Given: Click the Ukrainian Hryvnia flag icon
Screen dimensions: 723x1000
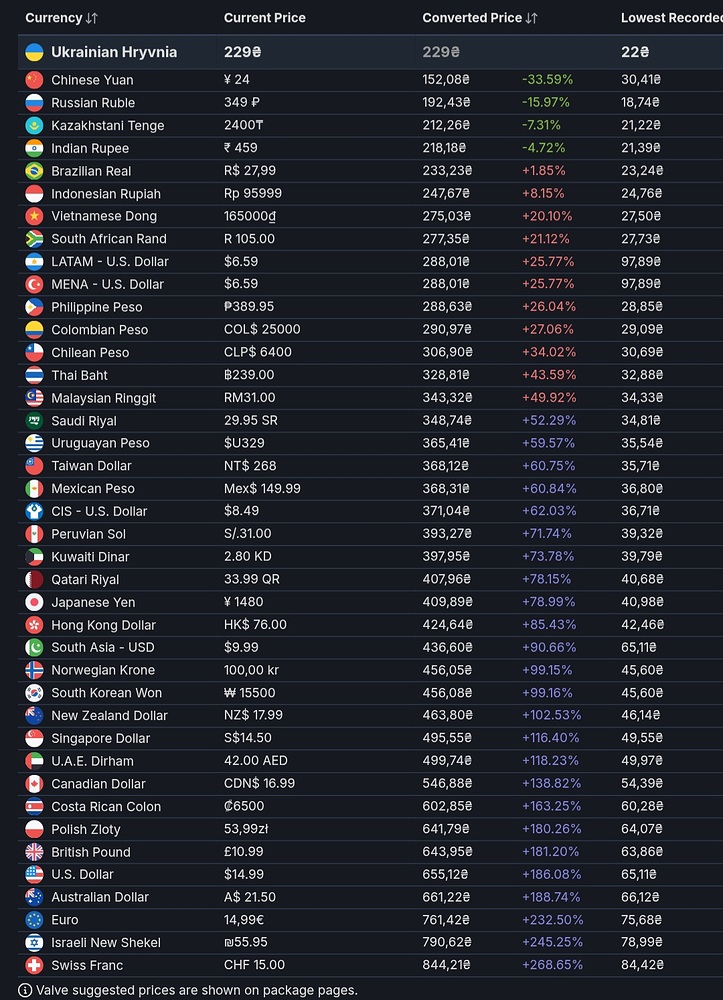Looking at the screenshot, I should point(34,51).
